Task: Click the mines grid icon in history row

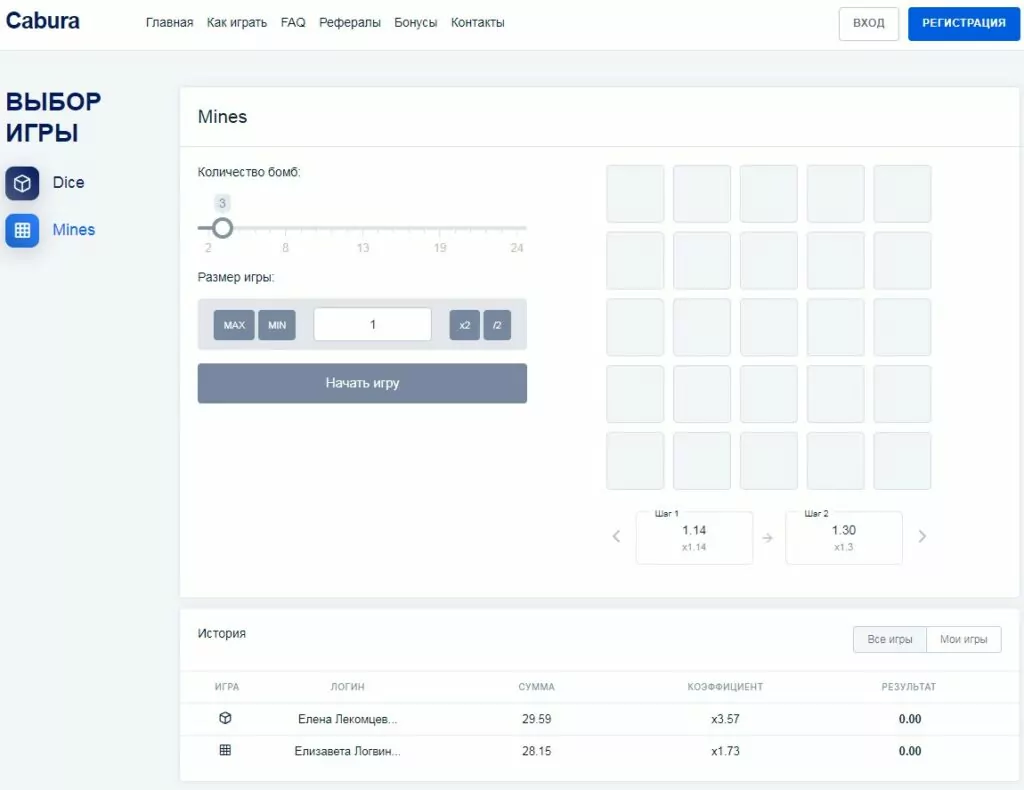Action: 225,750
